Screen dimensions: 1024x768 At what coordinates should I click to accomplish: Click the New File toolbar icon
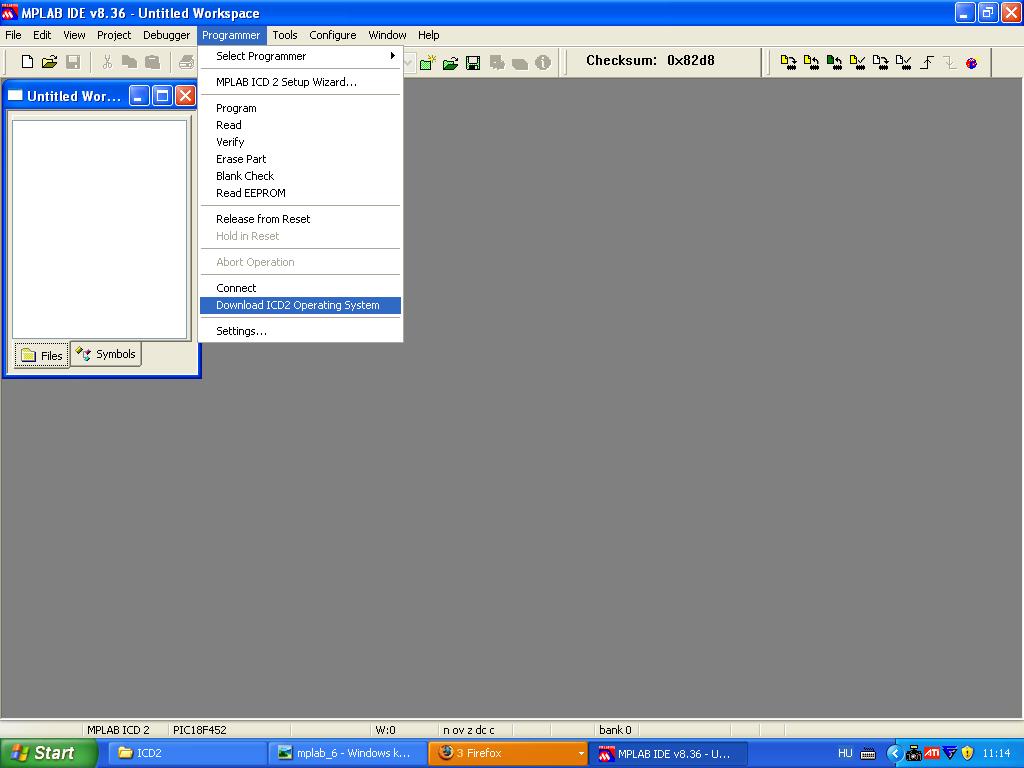pyautogui.click(x=27, y=62)
